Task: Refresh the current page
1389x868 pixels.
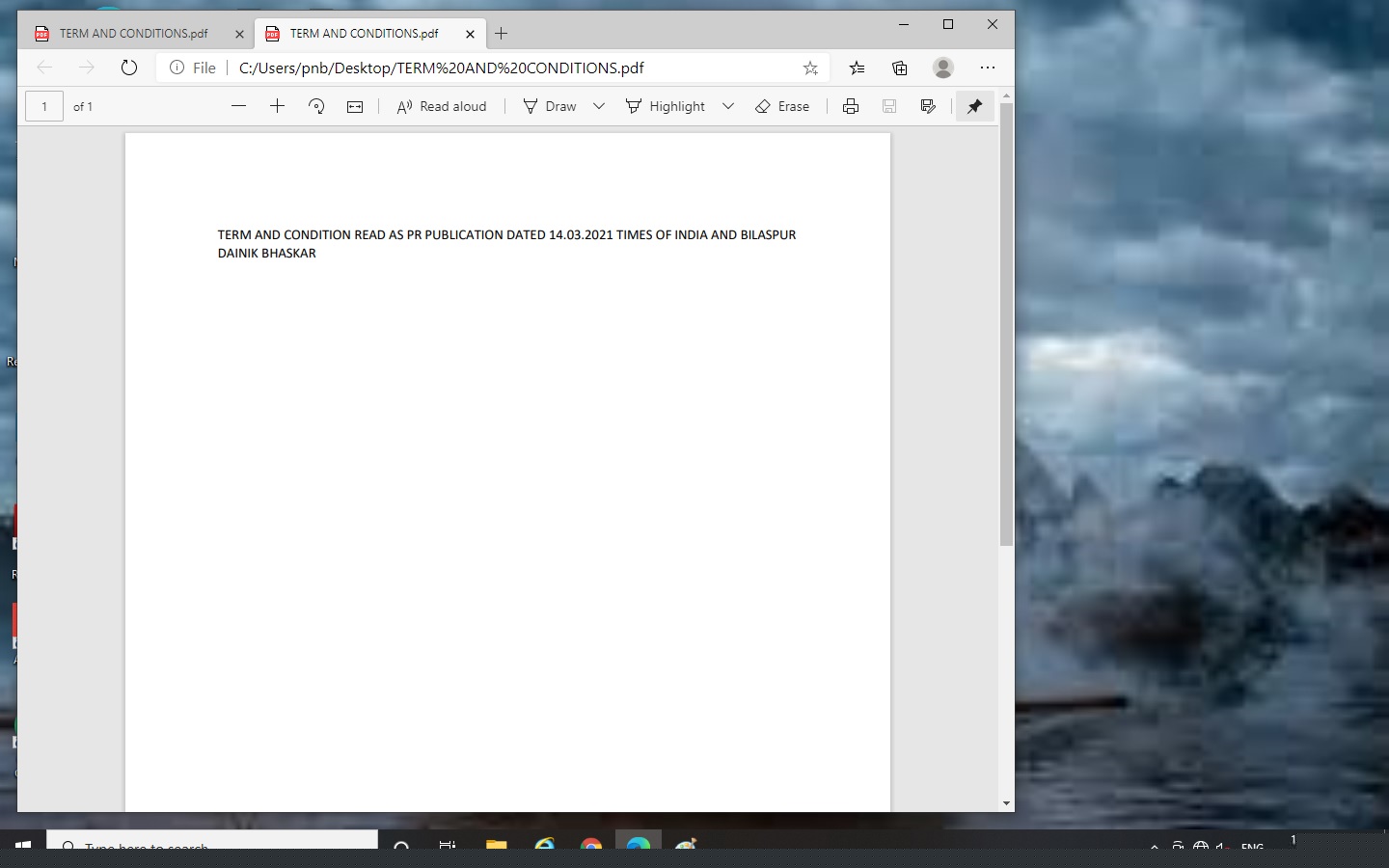Action: pyautogui.click(x=129, y=68)
